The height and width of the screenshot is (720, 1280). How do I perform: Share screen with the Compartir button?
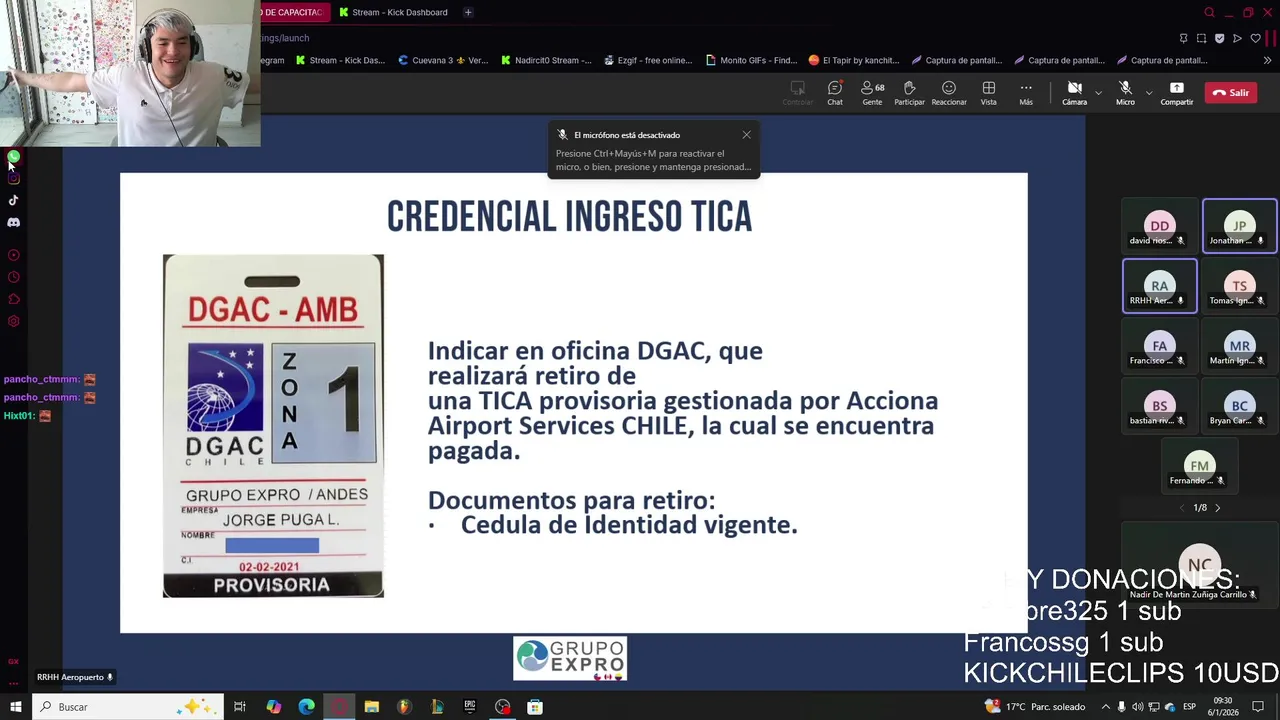(1176, 93)
